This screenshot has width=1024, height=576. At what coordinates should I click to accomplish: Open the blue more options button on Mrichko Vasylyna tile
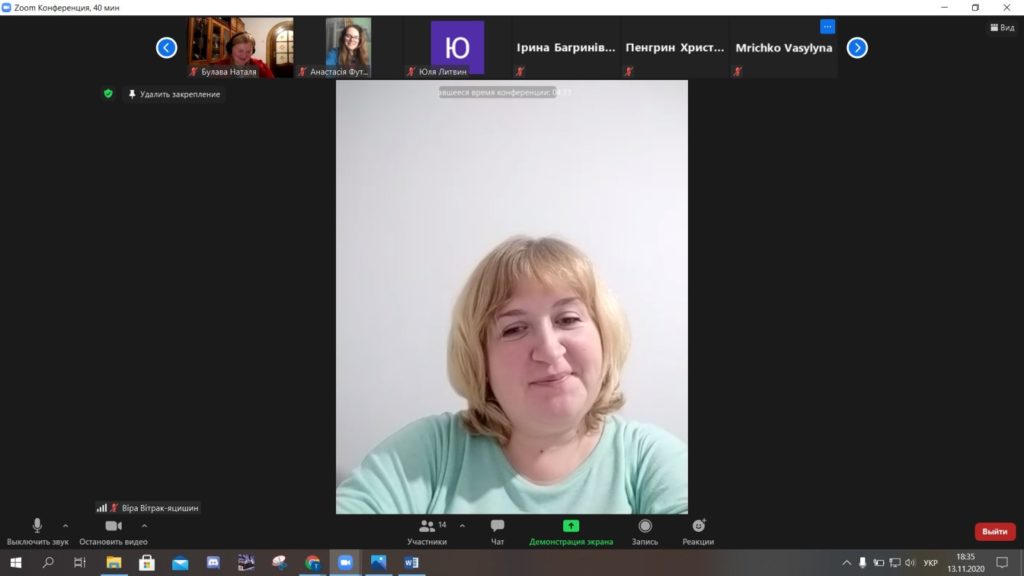click(827, 27)
